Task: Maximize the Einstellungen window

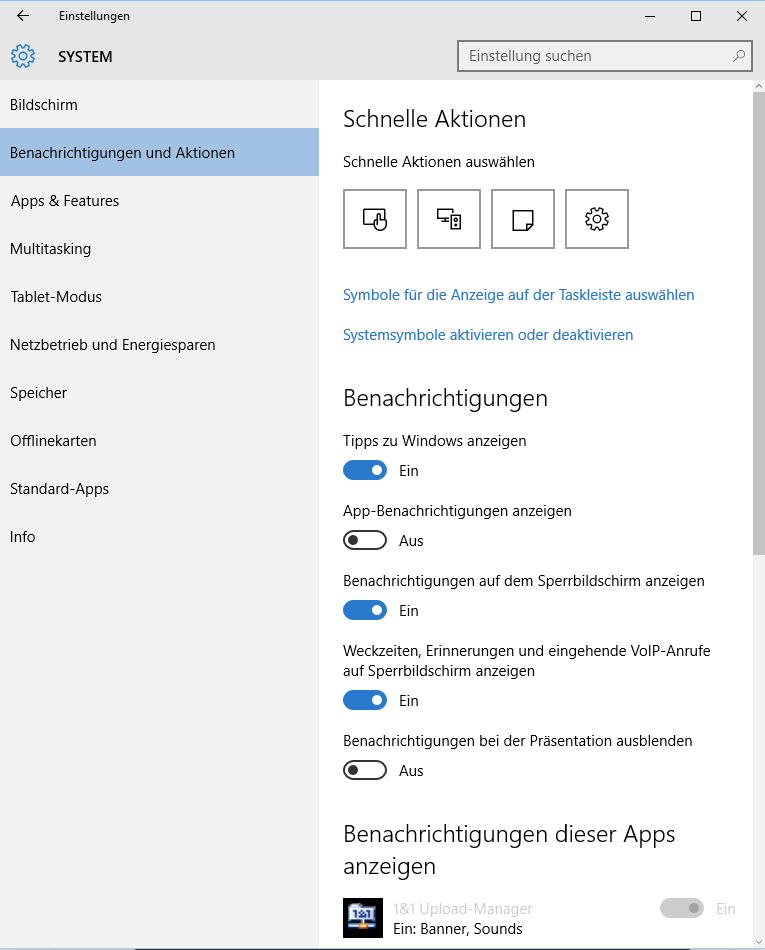Action: (x=696, y=16)
